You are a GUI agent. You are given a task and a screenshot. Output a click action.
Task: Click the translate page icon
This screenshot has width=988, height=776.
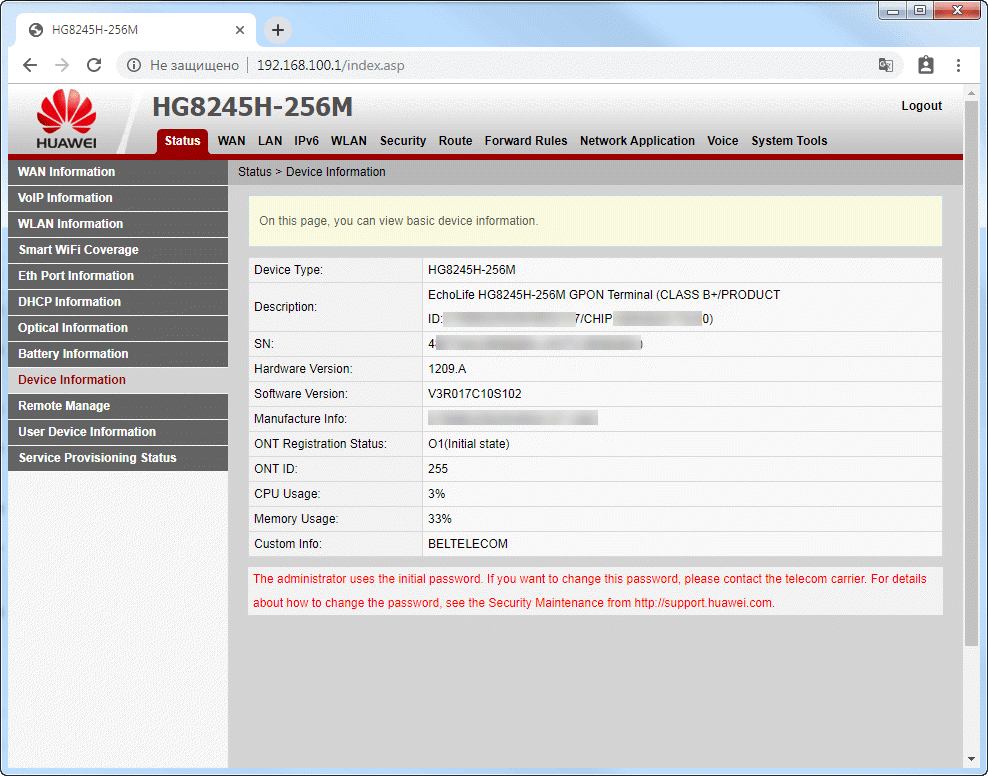point(885,65)
